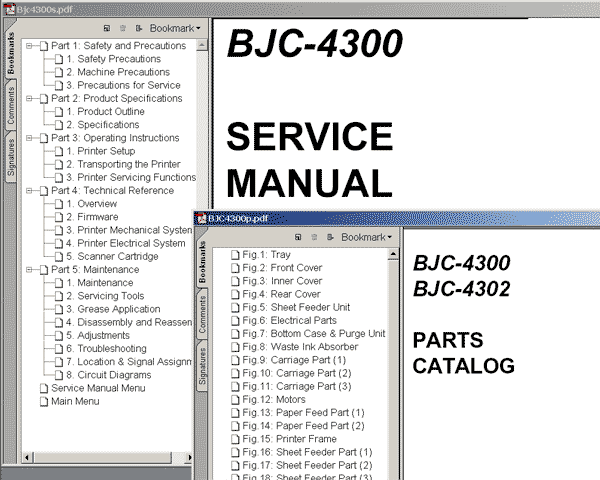Open Fig.7: Bottom Case & Purge Unit

[x=314, y=334]
